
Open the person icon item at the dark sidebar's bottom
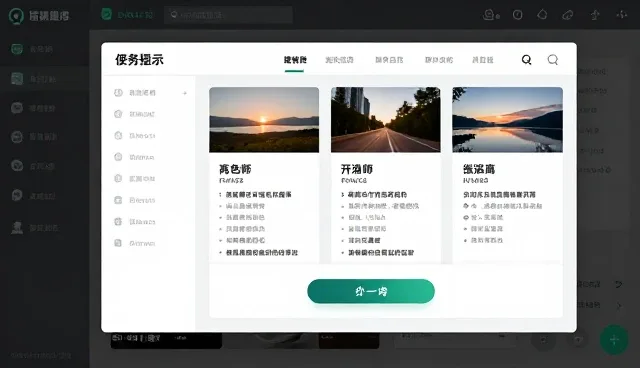tap(44, 228)
